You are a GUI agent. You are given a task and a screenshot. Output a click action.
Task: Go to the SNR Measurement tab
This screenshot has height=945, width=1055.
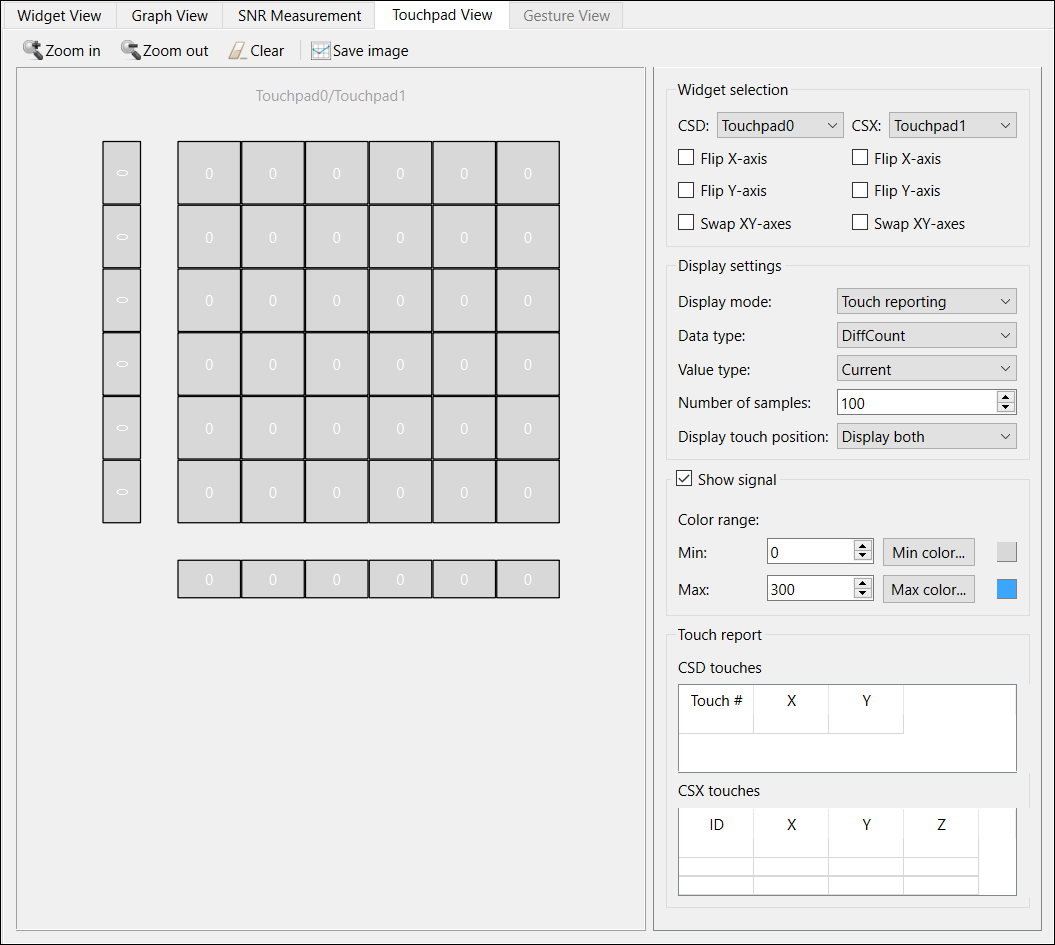click(x=299, y=15)
